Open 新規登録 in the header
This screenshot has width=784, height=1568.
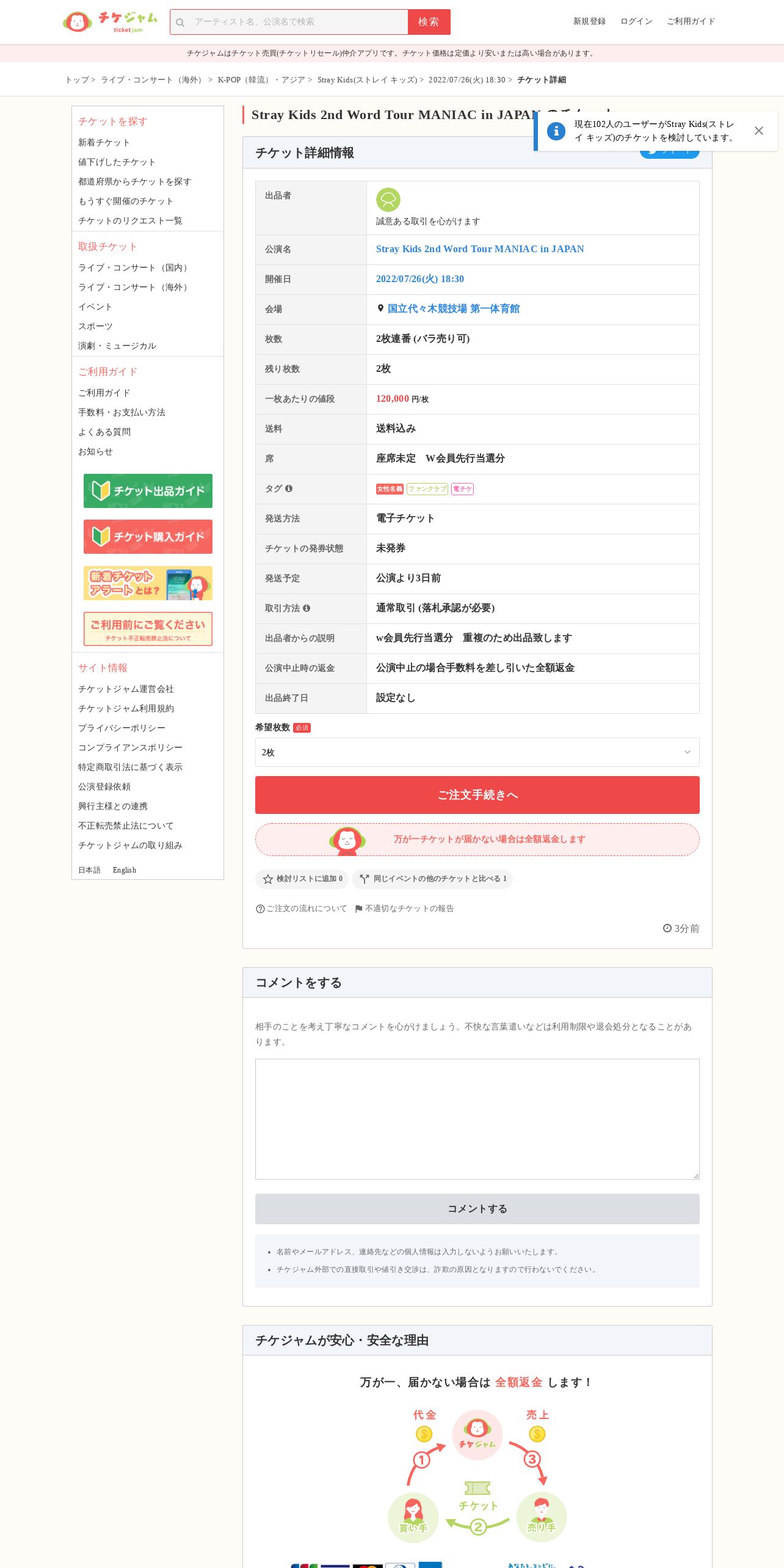tap(589, 21)
